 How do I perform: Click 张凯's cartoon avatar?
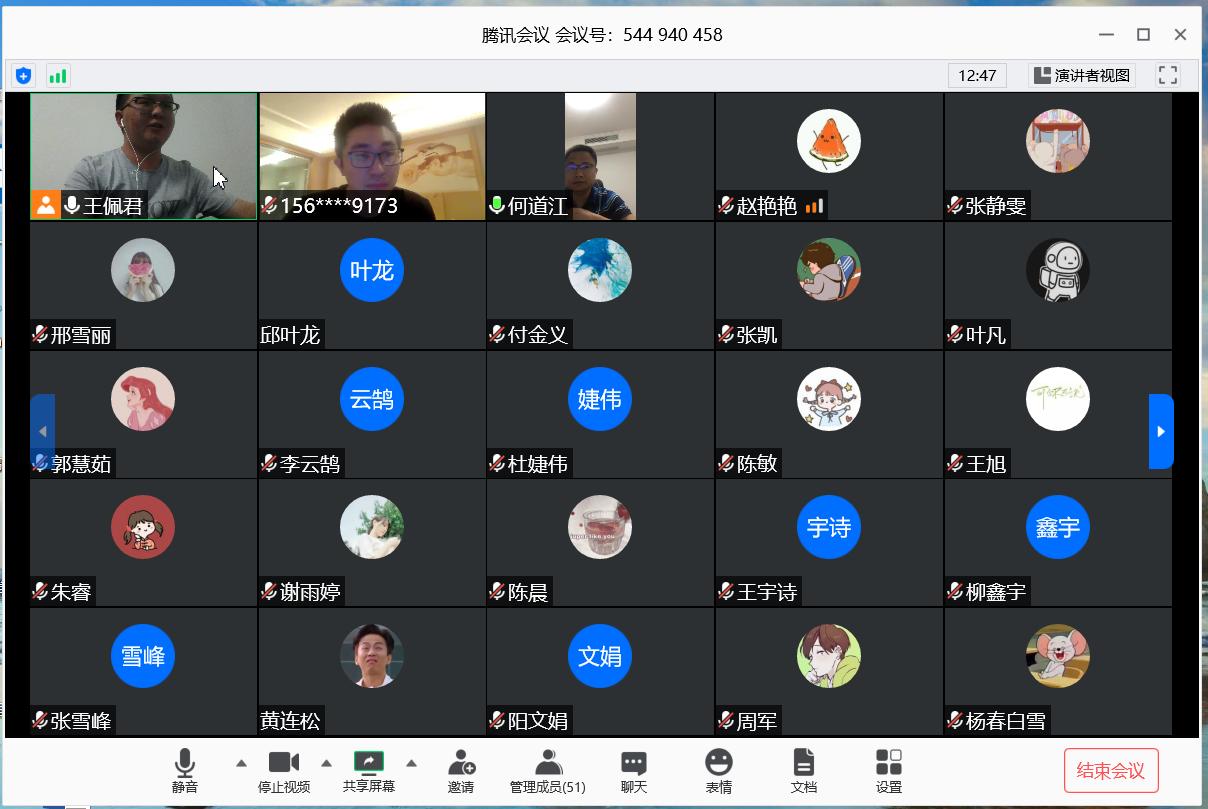(x=829, y=270)
